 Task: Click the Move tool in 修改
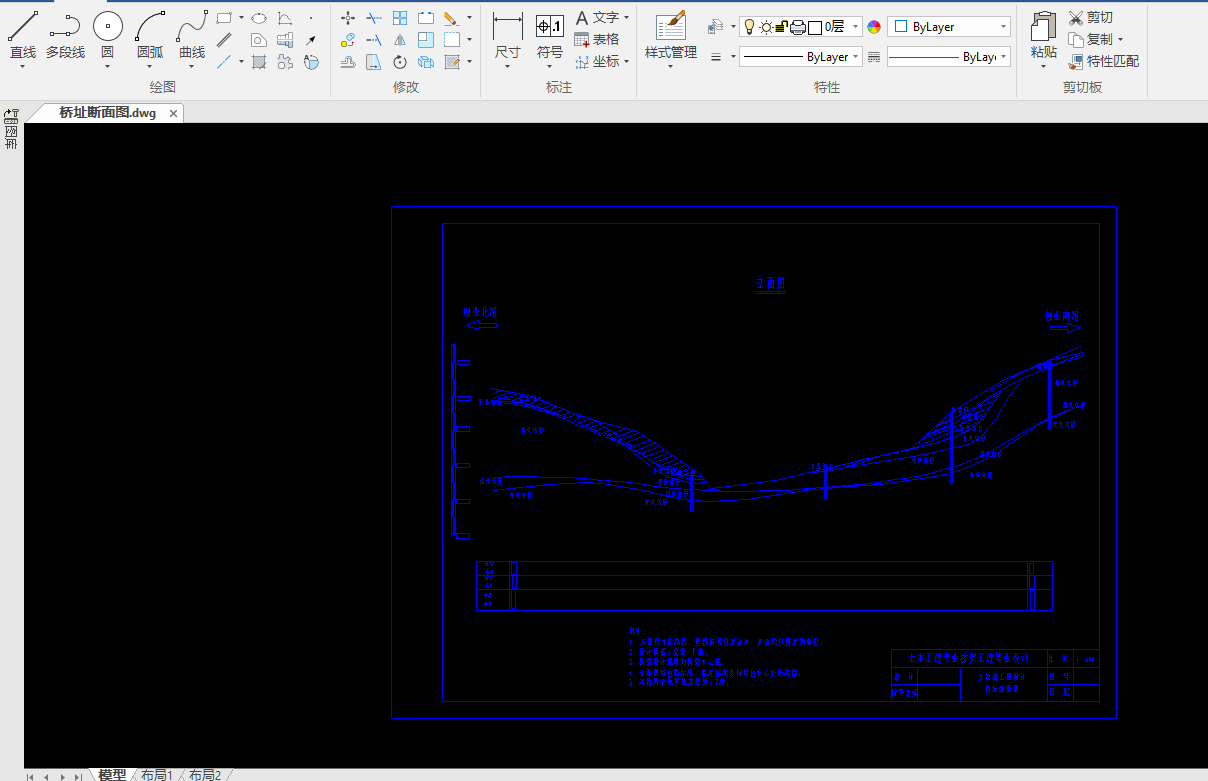click(x=348, y=18)
